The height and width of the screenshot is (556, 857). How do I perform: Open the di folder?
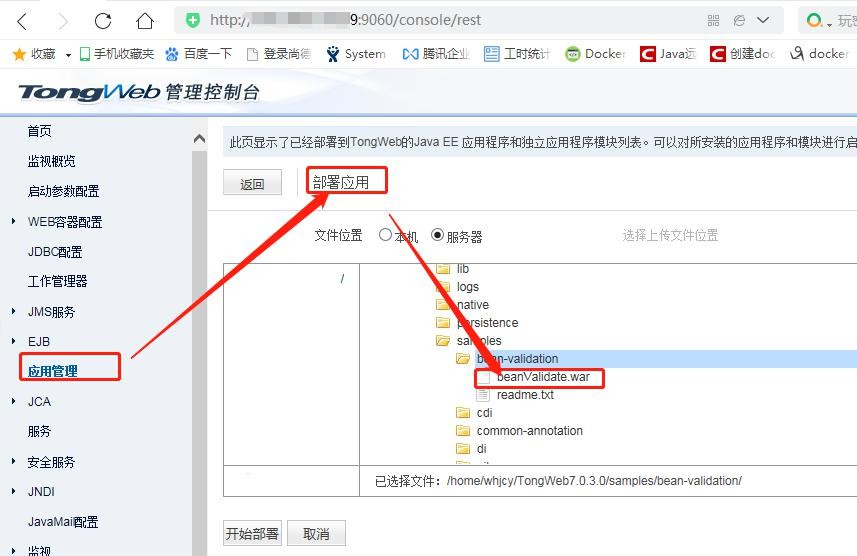[x=481, y=449]
